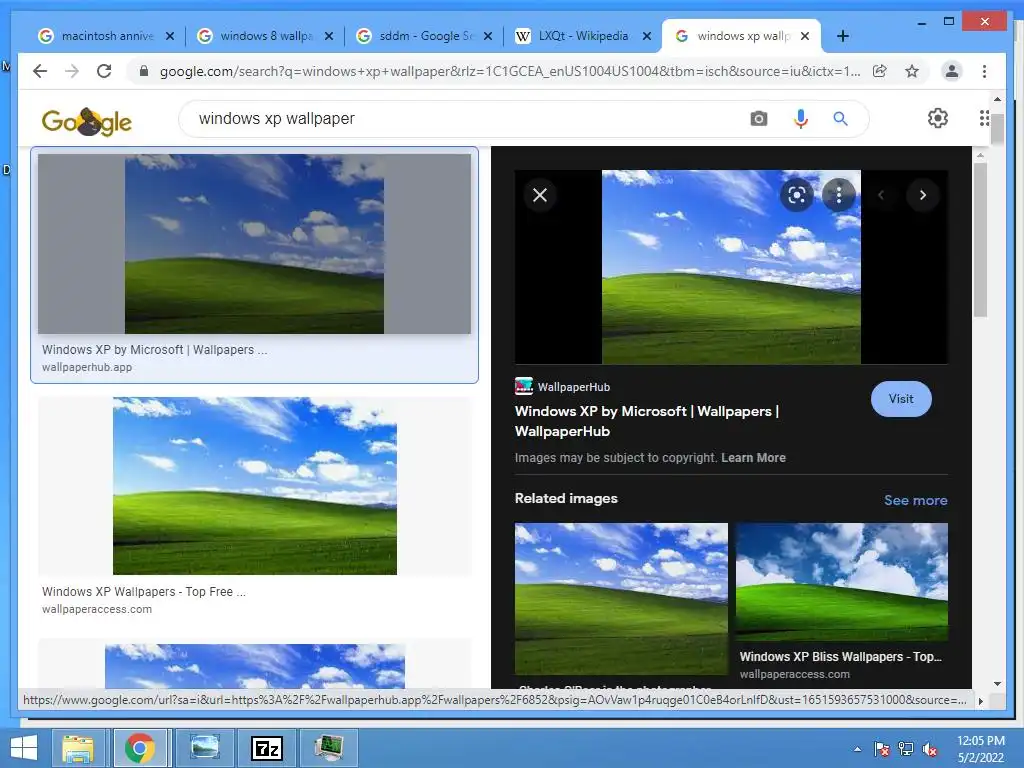The image size is (1024, 768).
Task: Select the first Bliss wallpaper thumbnail
Action: click(254, 244)
